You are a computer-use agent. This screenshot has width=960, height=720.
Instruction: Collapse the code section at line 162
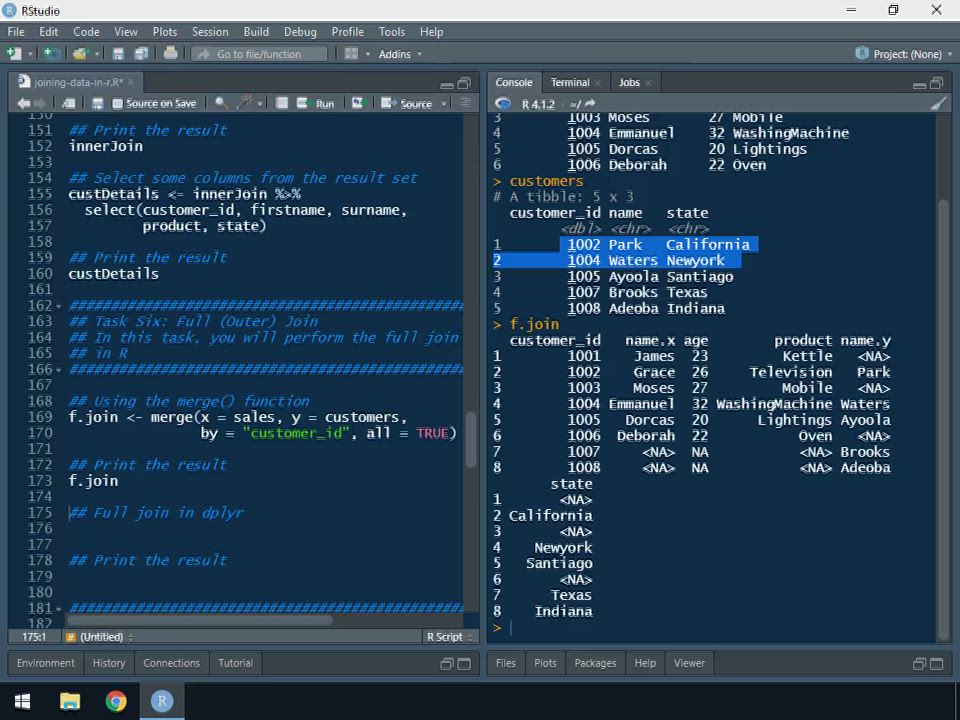[x=60, y=306]
